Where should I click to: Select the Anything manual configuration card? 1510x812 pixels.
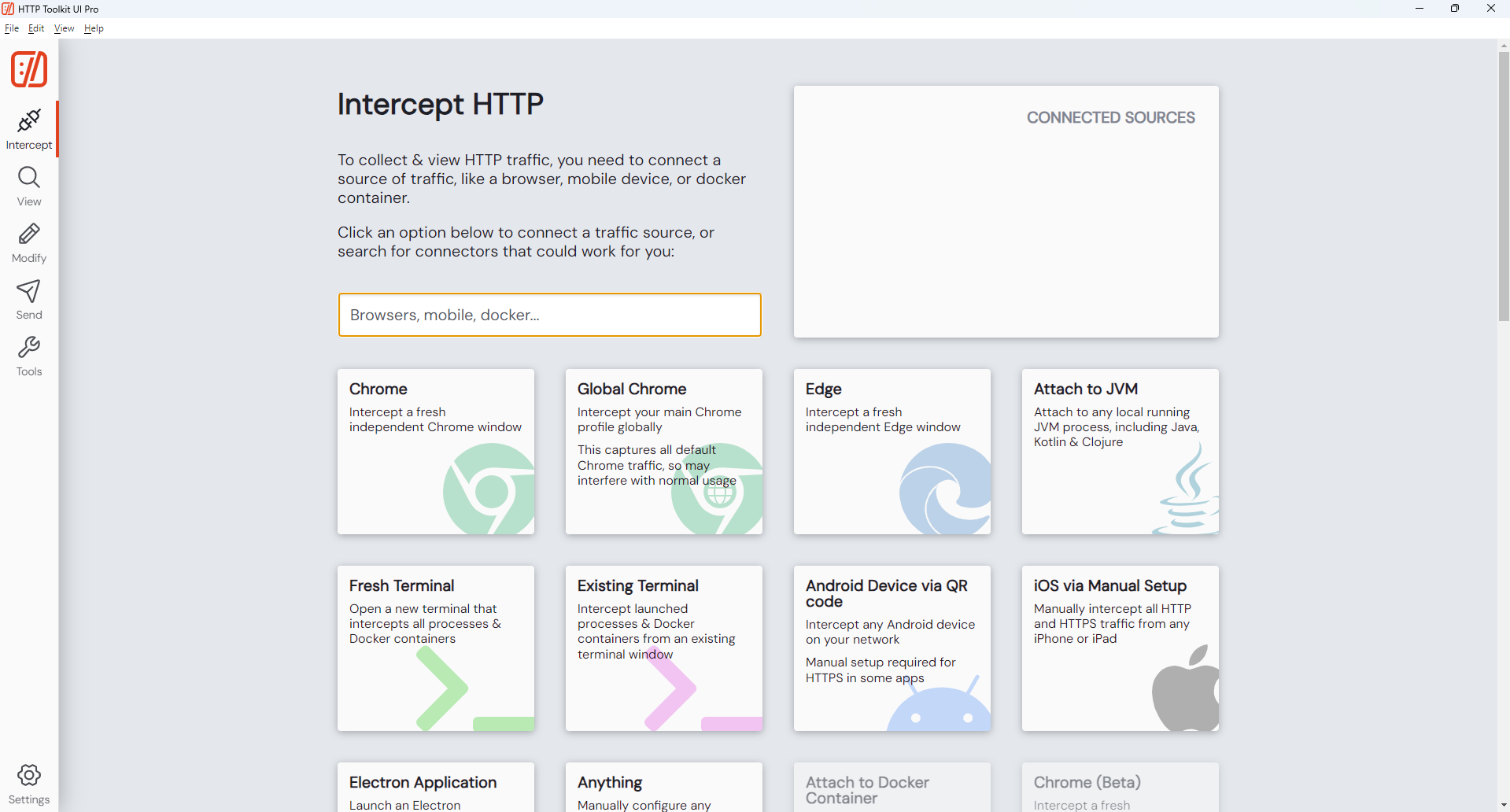point(664,787)
